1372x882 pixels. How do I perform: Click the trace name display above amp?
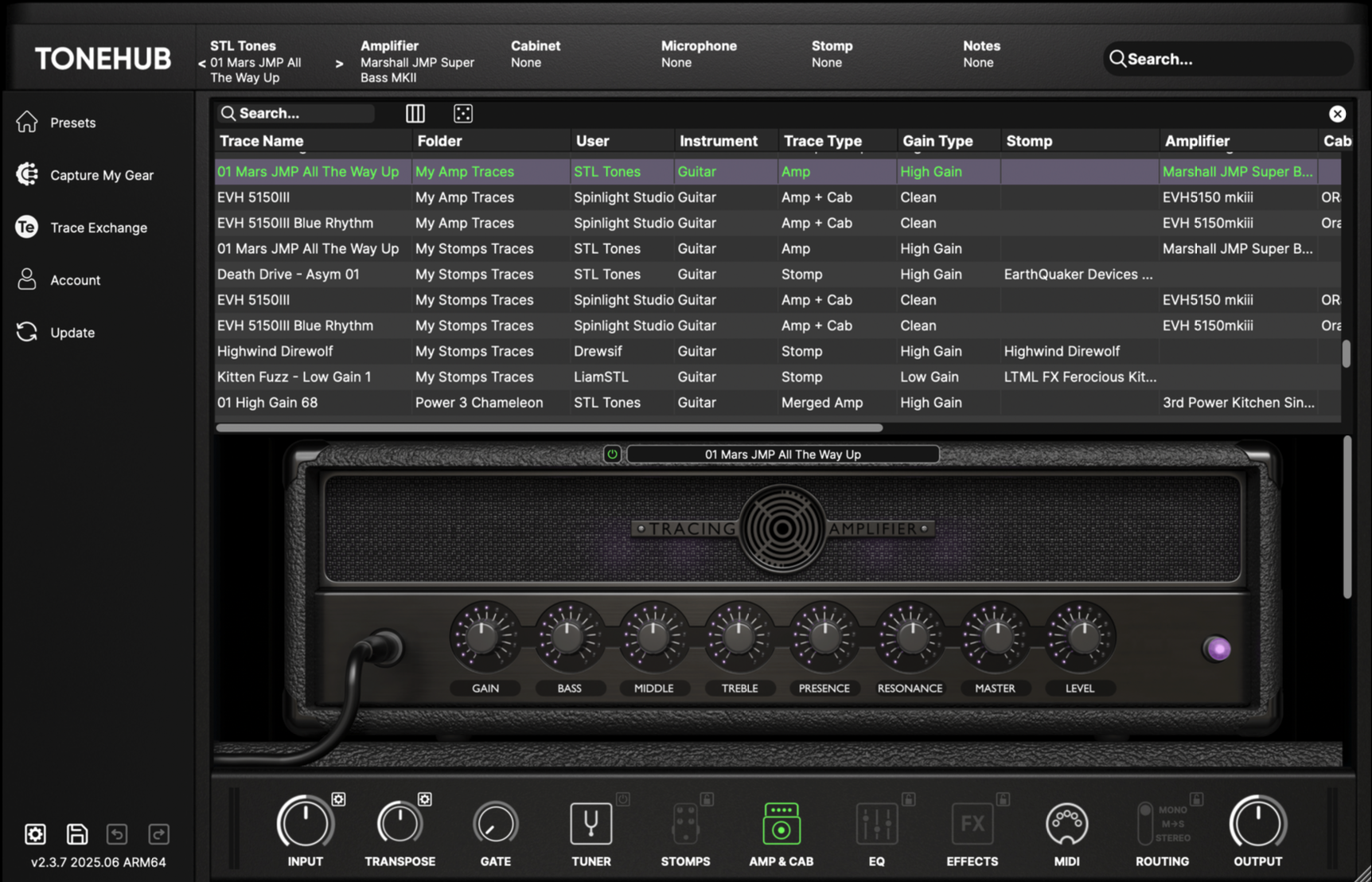[x=782, y=455]
